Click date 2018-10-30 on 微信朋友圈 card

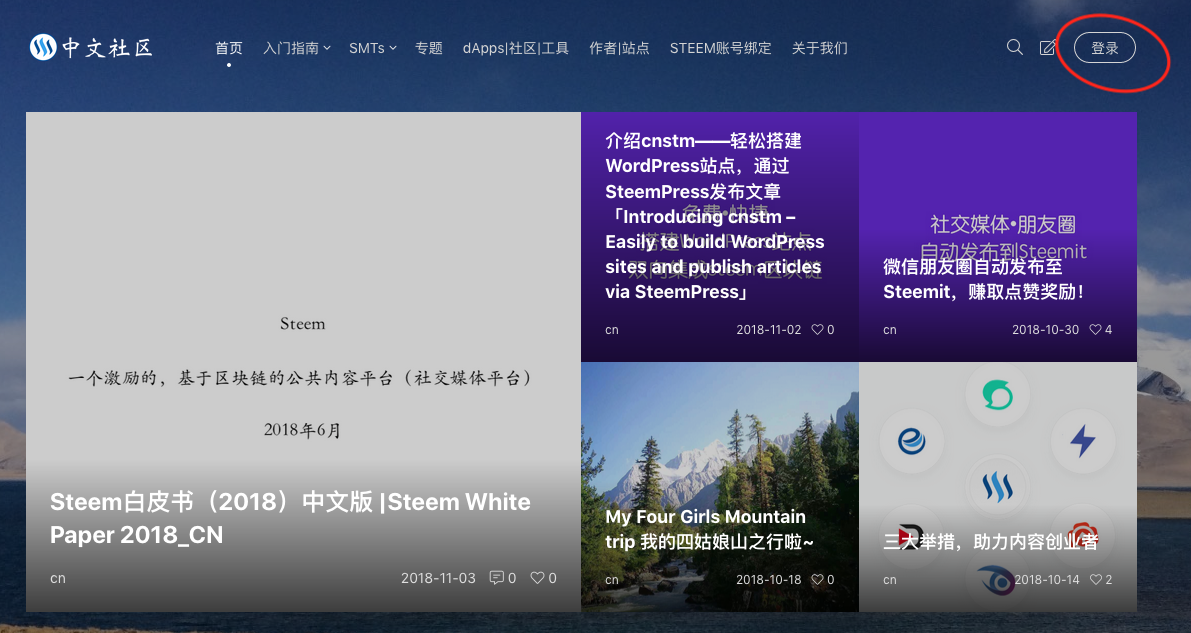click(1045, 330)
